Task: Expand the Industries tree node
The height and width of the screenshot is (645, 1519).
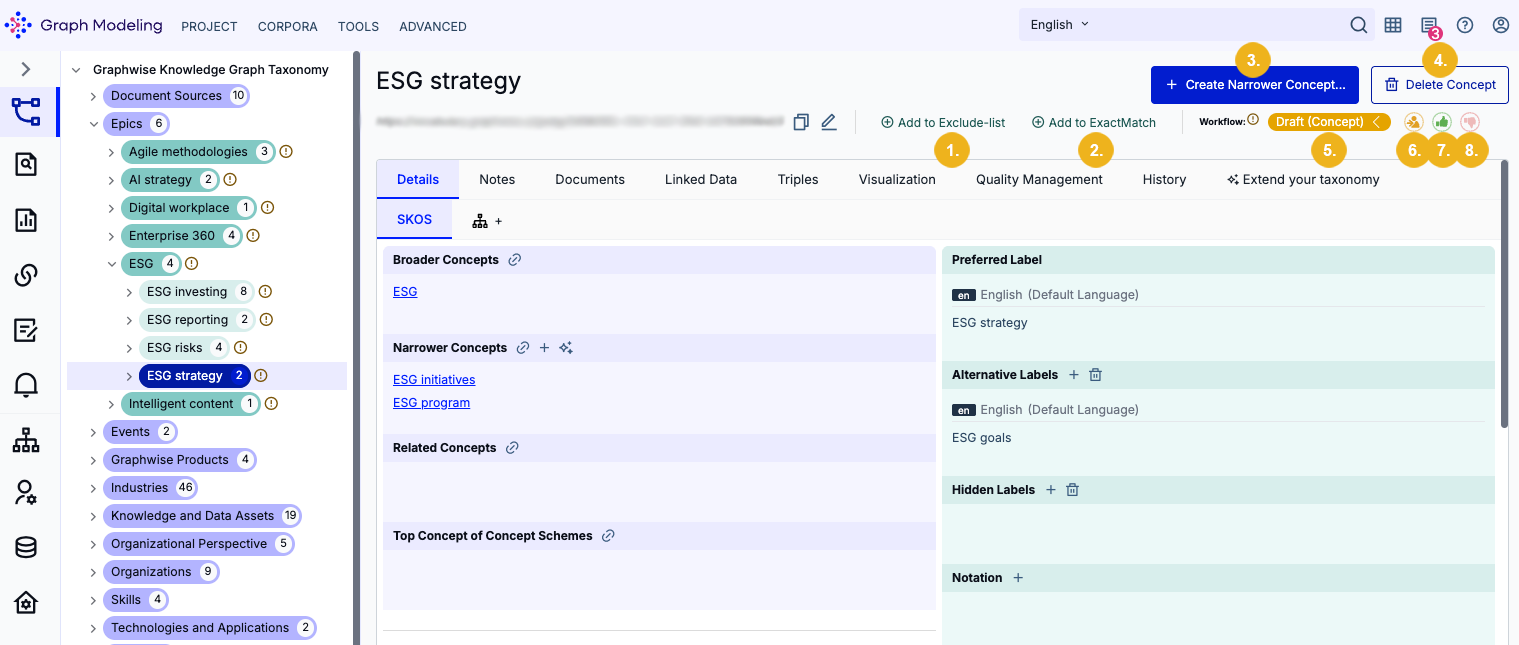Action: click(93, 488)
